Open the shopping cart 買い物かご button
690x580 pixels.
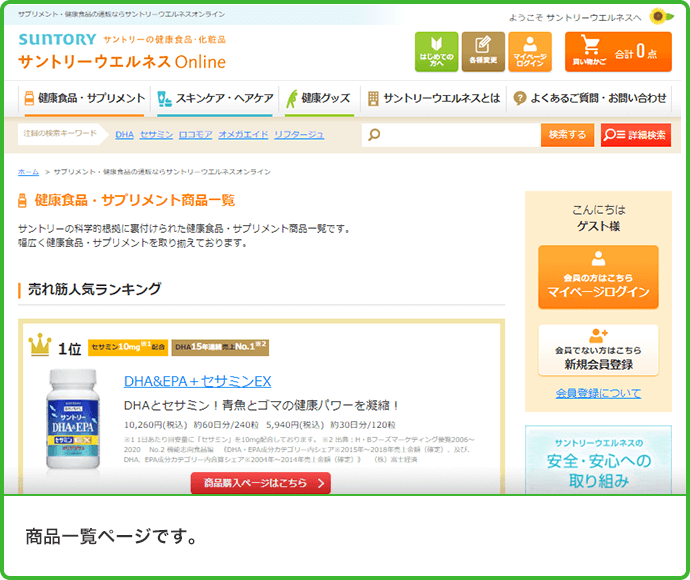(x=618, y=52)
